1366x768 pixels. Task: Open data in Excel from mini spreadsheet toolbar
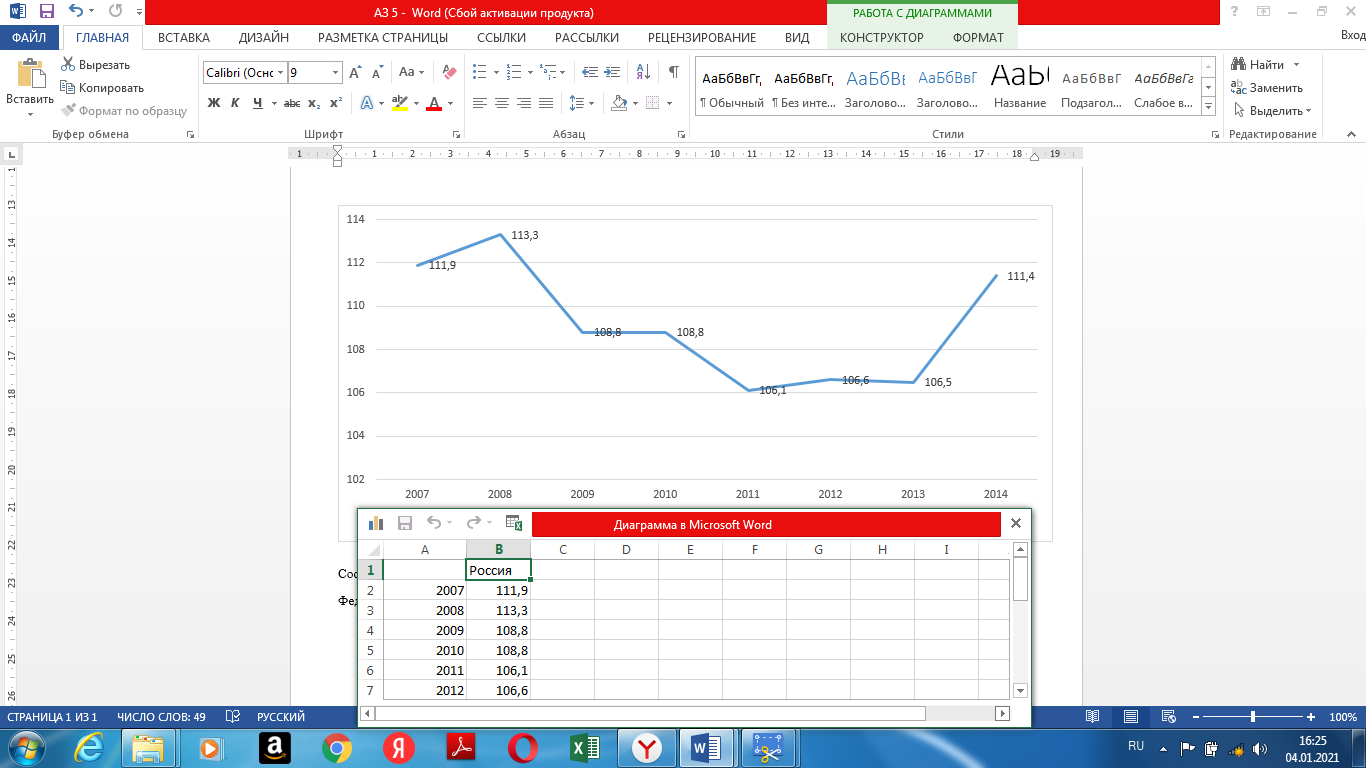click(514, 523)
